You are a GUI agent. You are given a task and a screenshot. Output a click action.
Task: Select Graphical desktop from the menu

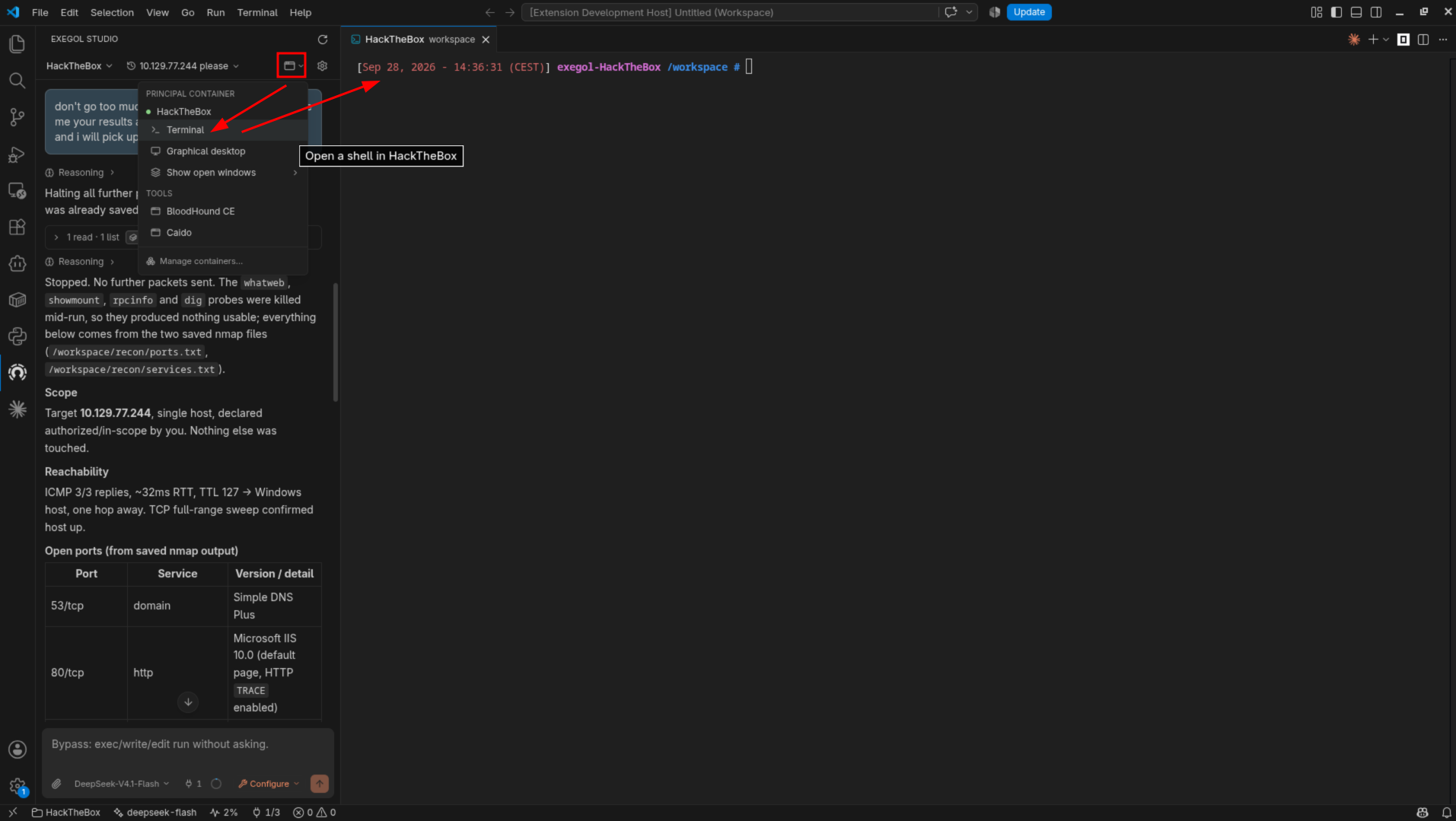coord(224,151)
